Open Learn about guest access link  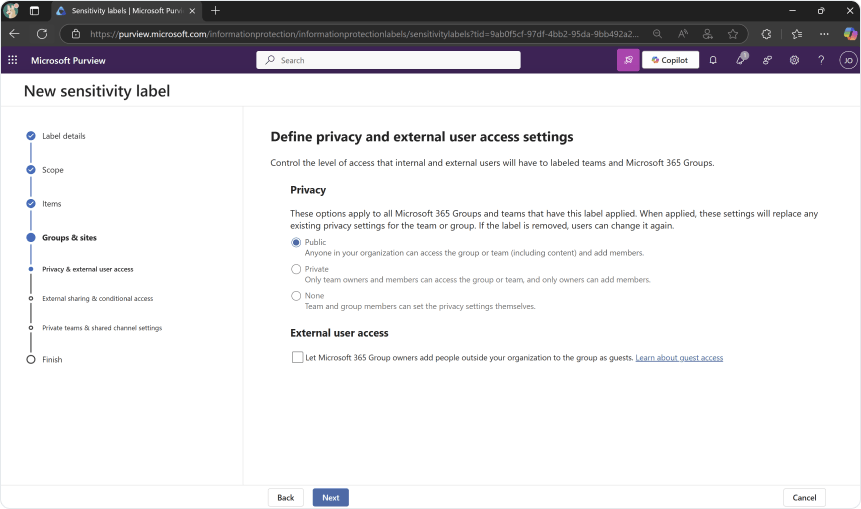click(x=679, y=358)
